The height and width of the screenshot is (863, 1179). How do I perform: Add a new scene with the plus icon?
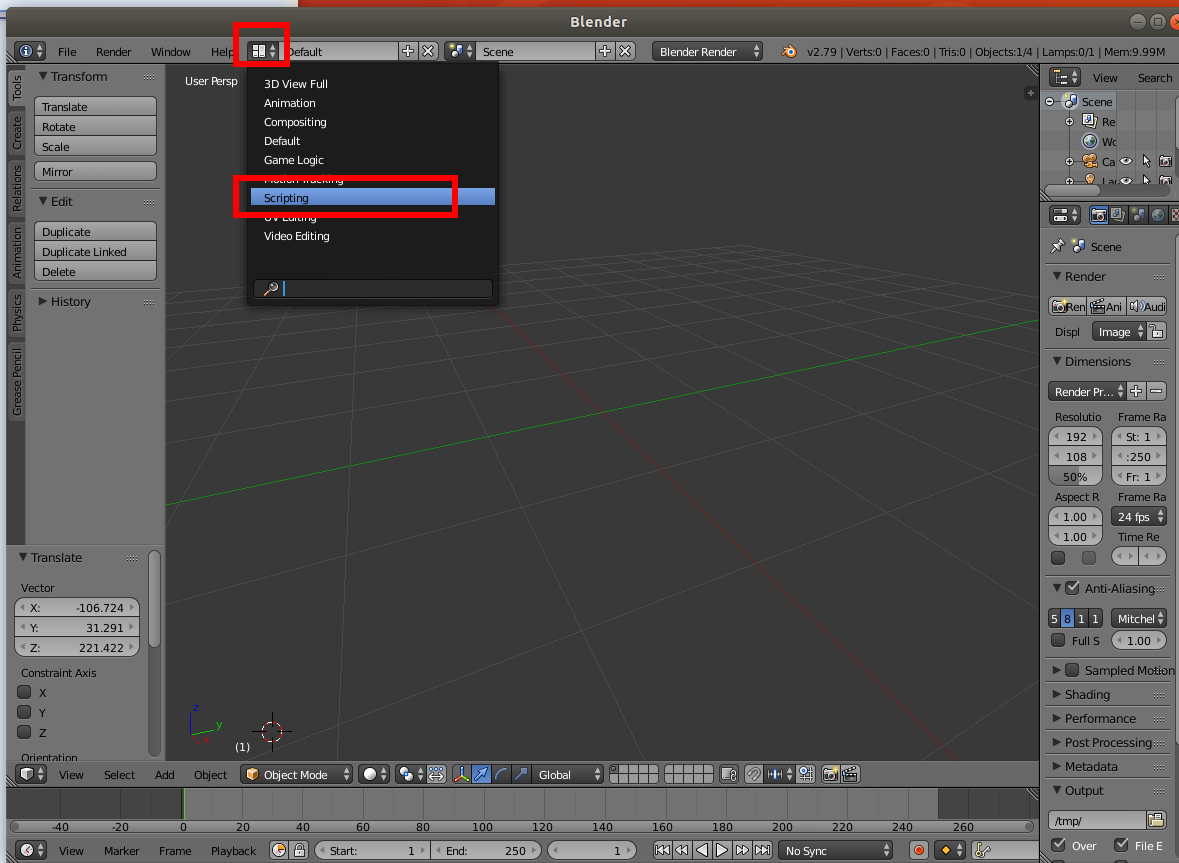605,51
